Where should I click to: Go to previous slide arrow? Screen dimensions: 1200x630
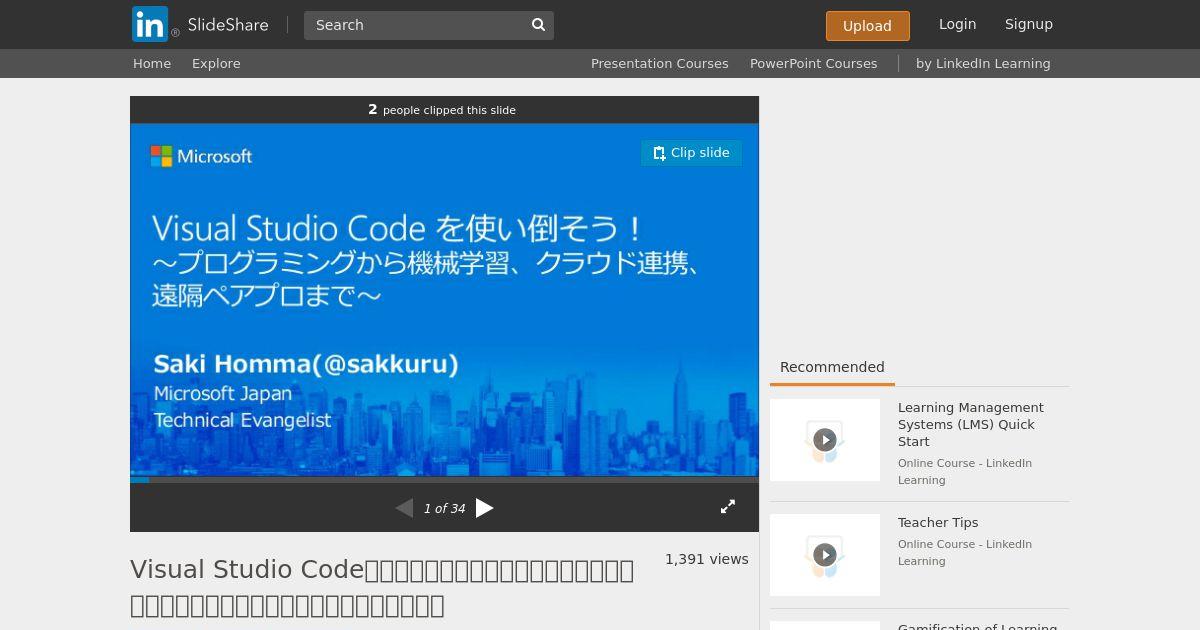(404, 508)
